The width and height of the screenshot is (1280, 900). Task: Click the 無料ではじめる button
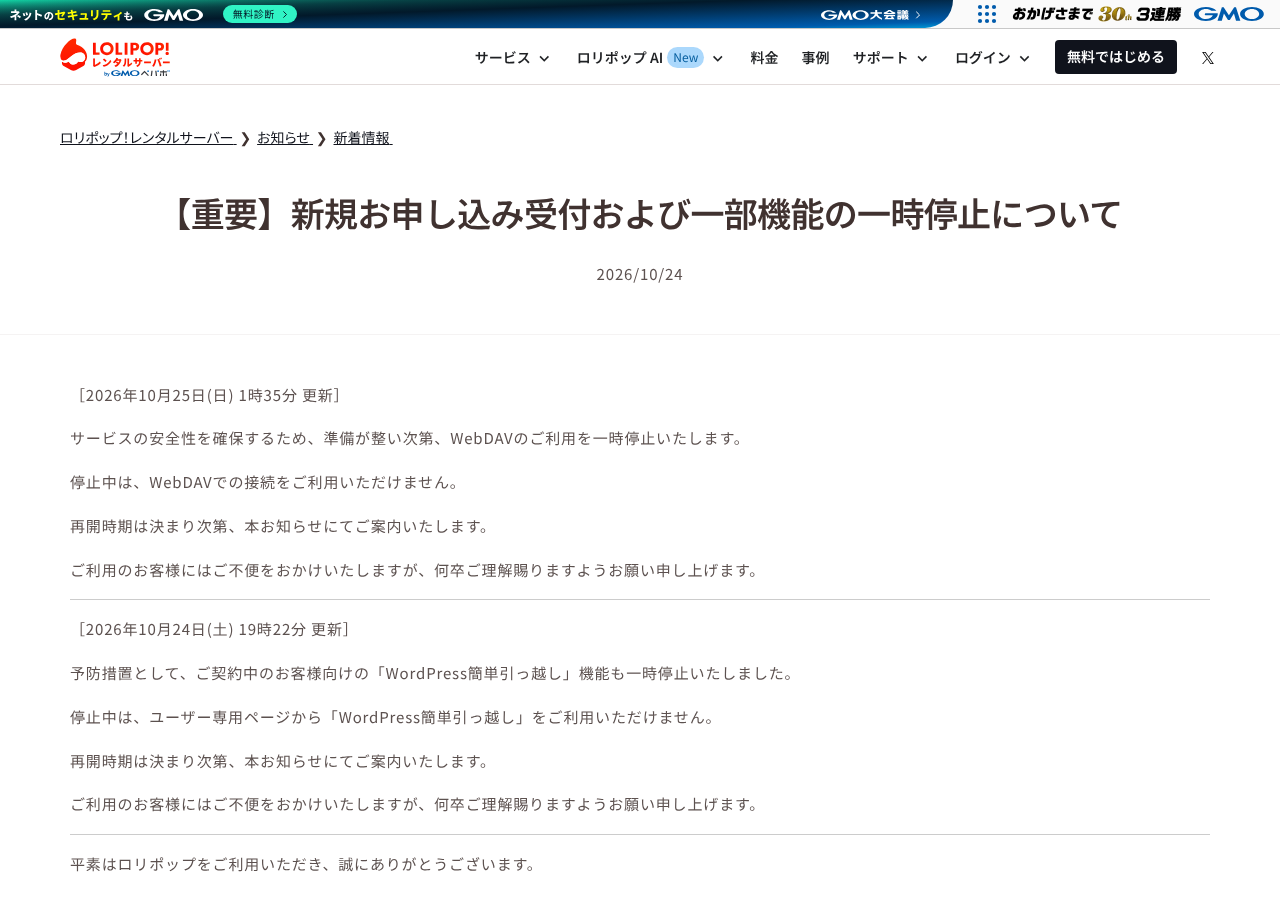(x=1116, y=57)
